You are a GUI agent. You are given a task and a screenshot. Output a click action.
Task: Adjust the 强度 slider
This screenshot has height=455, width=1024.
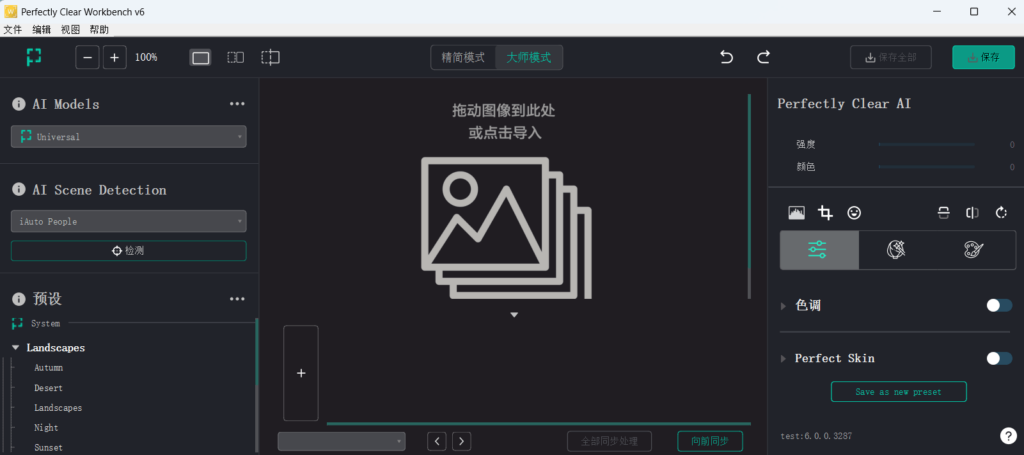[926, 144]
